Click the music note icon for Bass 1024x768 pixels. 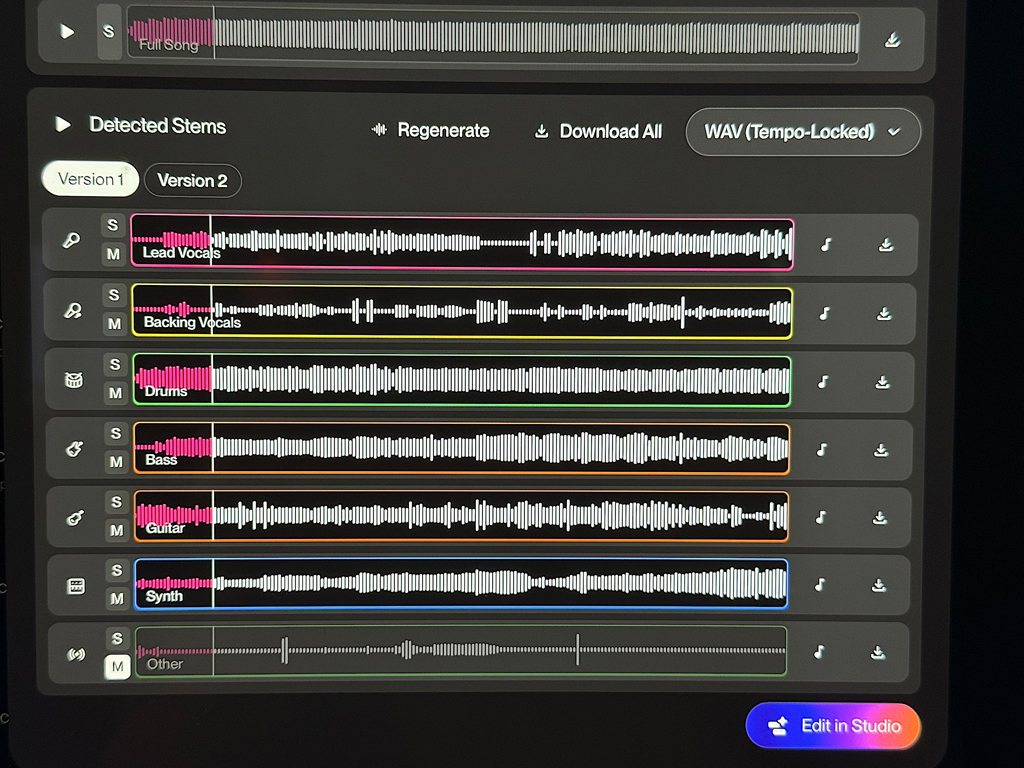click(822, 449)
